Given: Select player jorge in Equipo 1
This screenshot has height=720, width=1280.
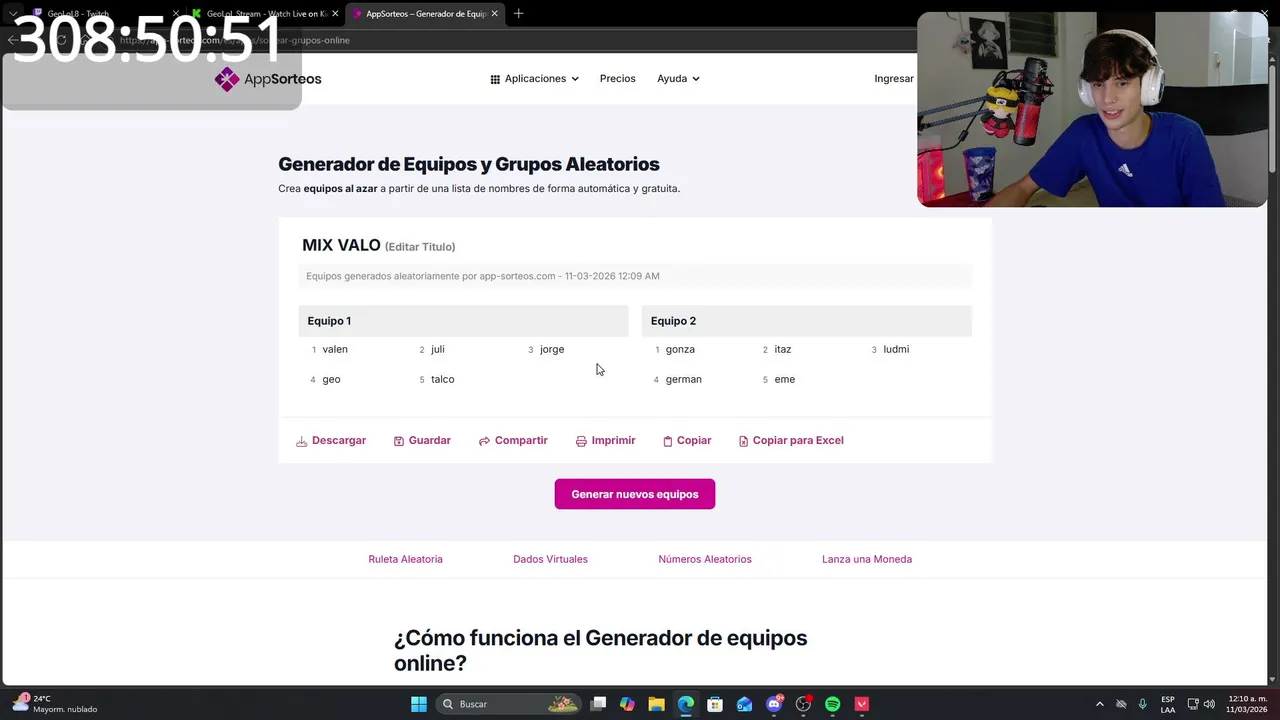Looking at the screenshot, I should pos(552,349).
